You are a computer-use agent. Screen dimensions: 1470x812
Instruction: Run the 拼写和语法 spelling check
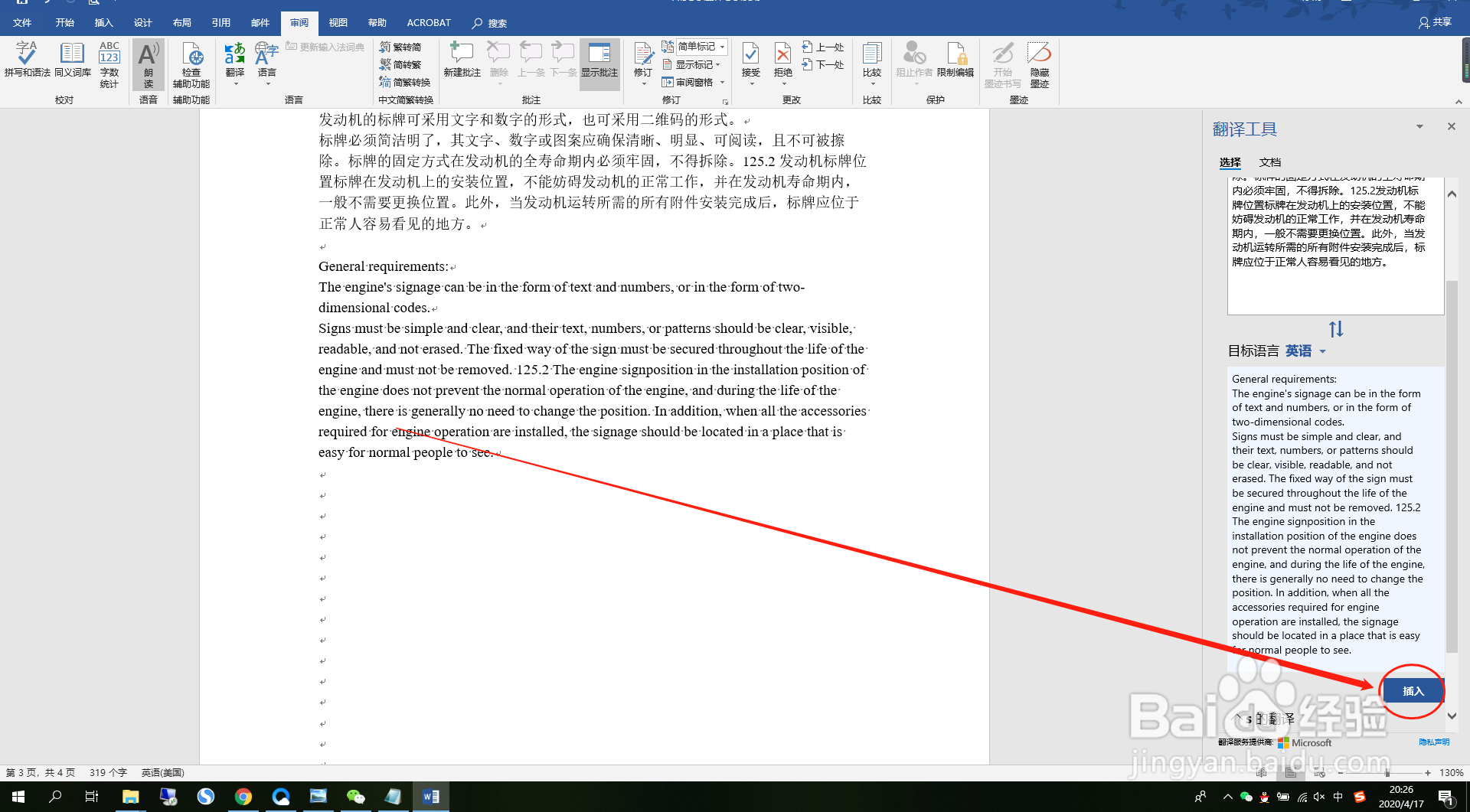(28, 60)
